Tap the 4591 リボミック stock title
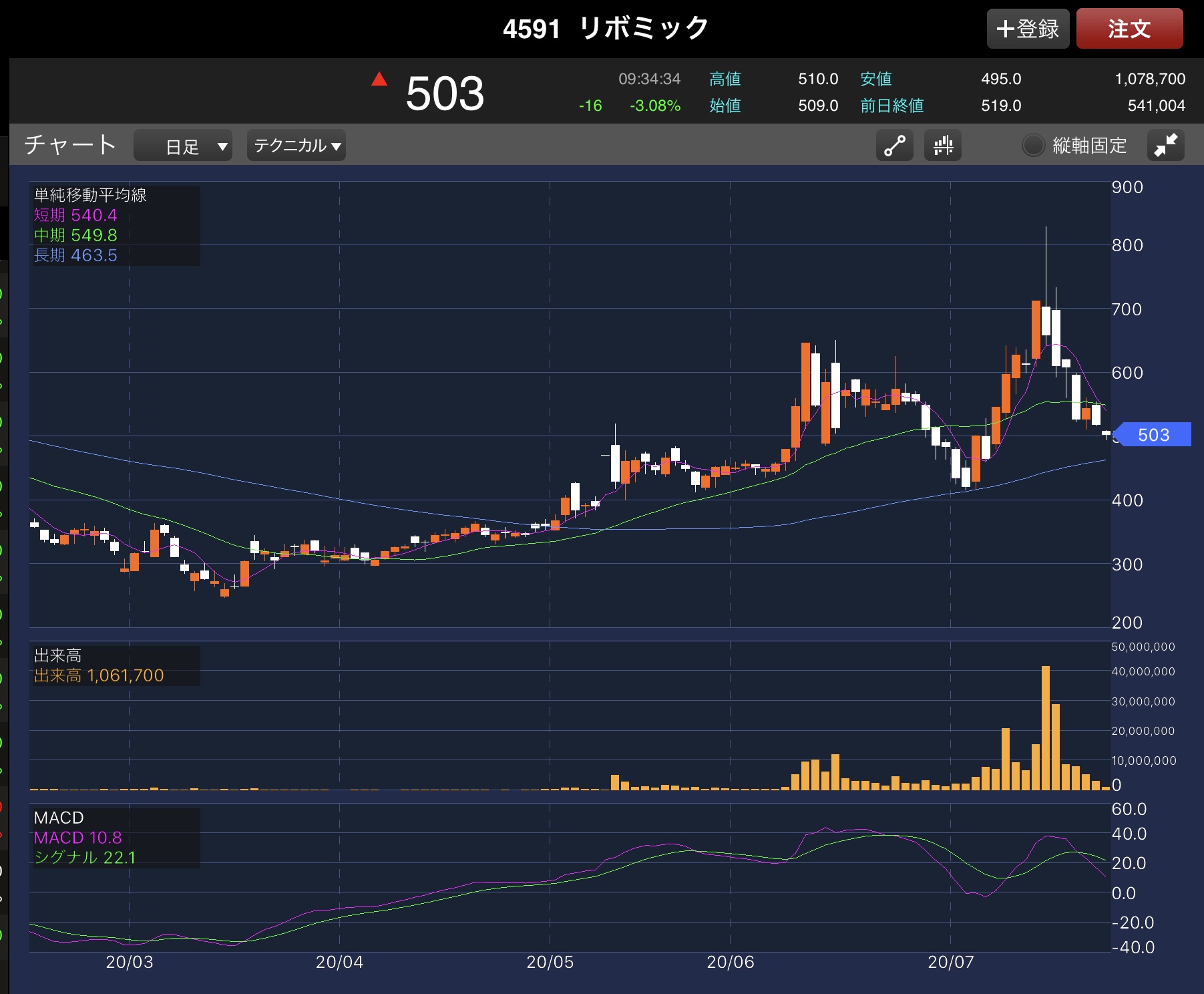Image resolution: width=1204 pixels, height=994 pixels. (x=605, y=29)
